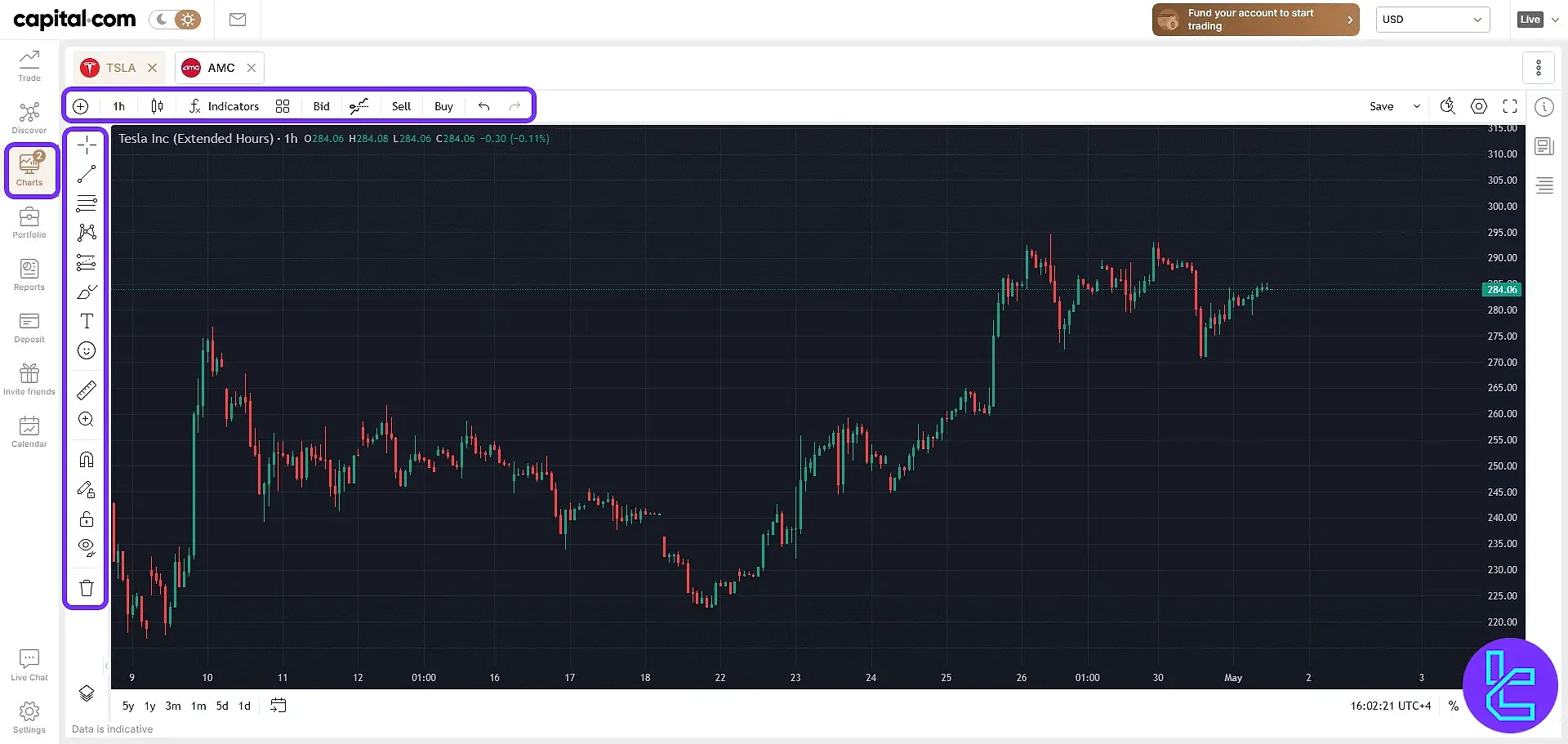The image size is (1568, 744).
Task: Activate the magnet snap mode
Action: point(87,460)
